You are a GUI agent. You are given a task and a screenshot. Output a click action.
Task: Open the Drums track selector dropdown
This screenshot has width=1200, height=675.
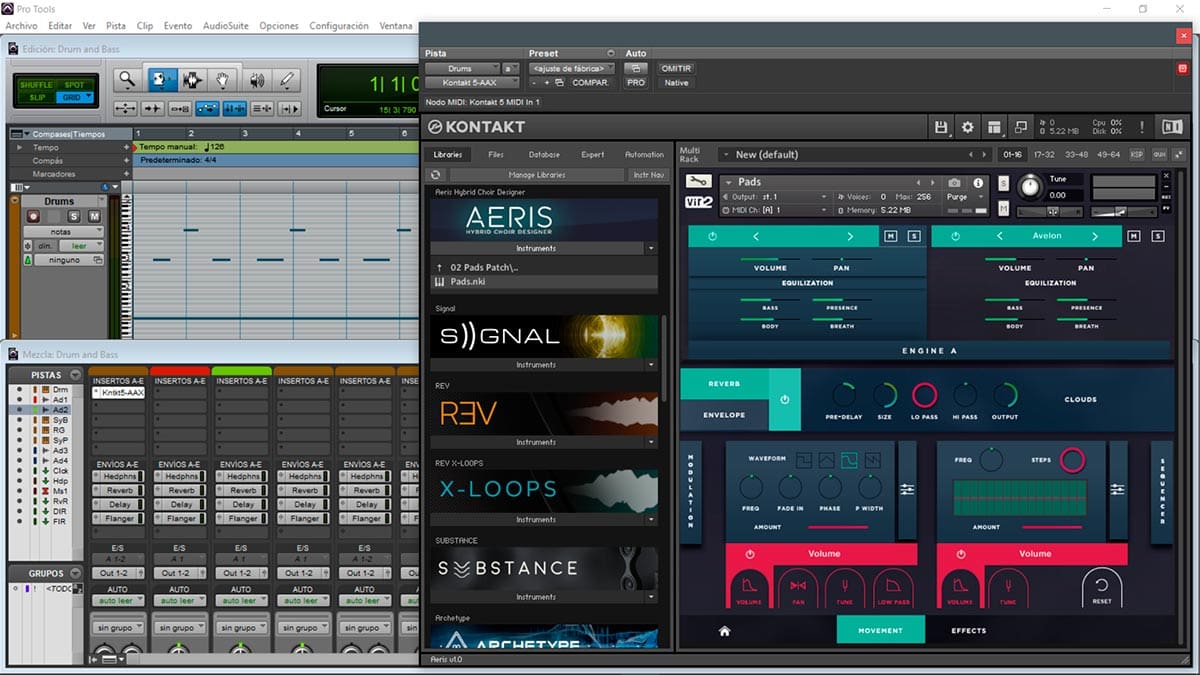coord(461,69)
